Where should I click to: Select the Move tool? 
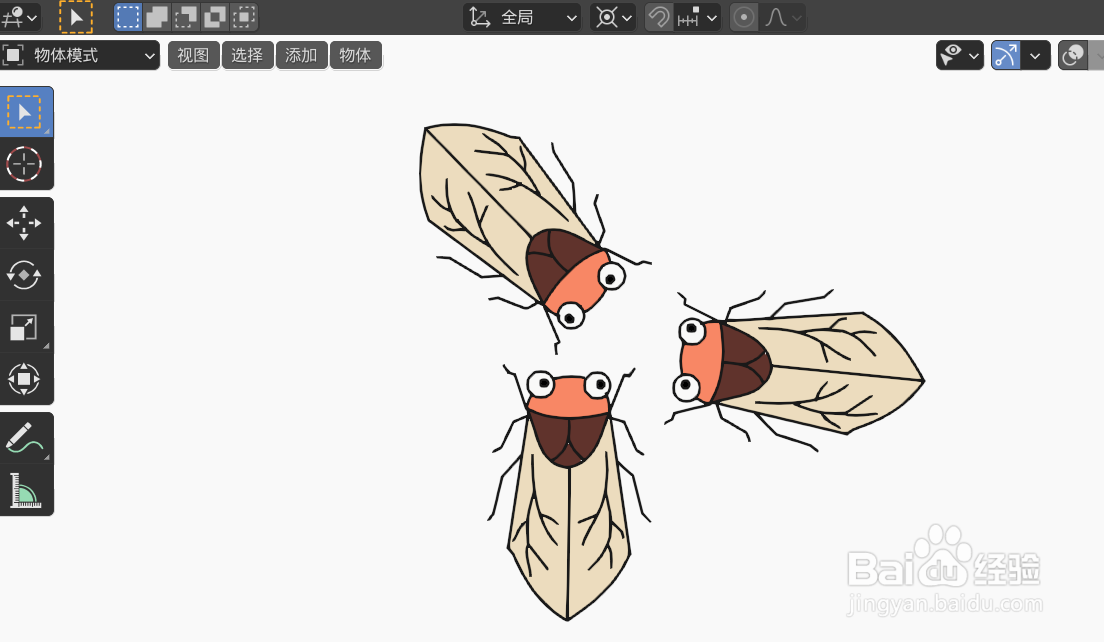(x=25, y=223)
